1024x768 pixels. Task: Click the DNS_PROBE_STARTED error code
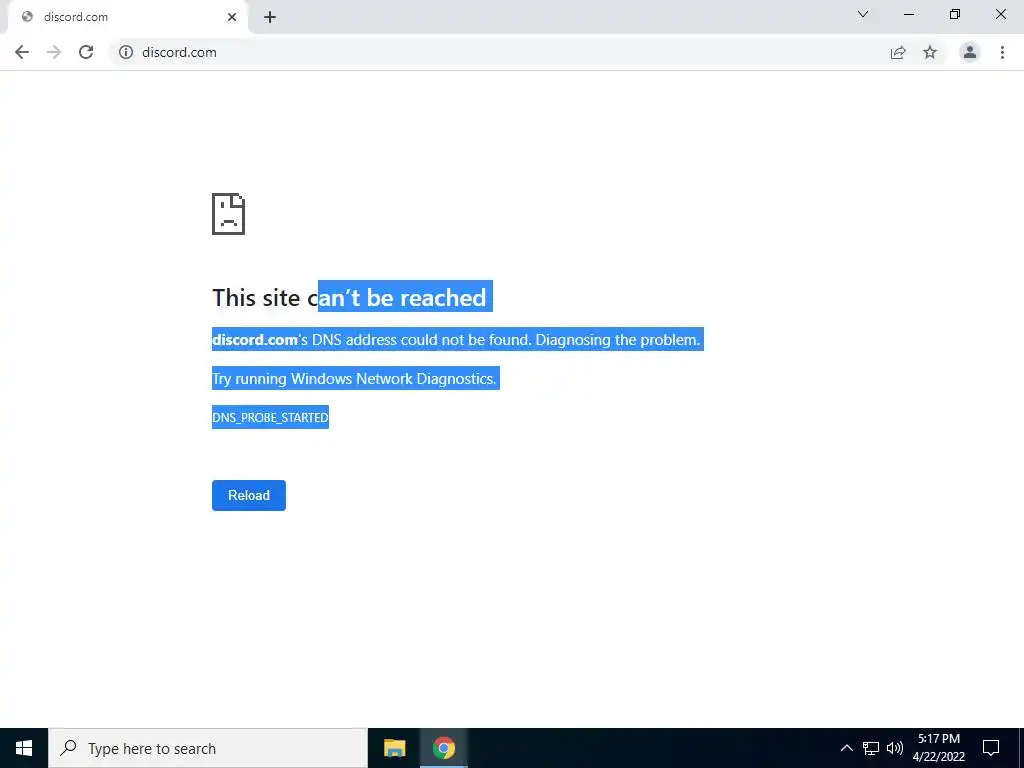[270, 417]
